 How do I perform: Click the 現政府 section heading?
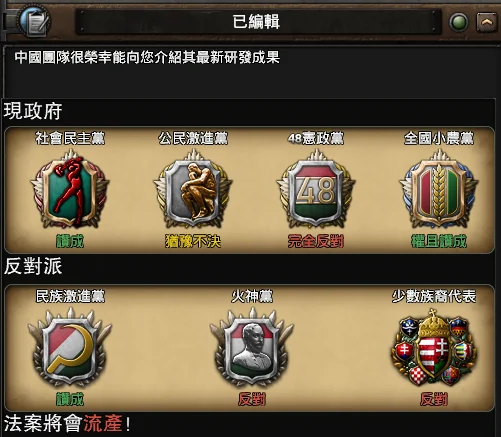(x=33, y=111)
